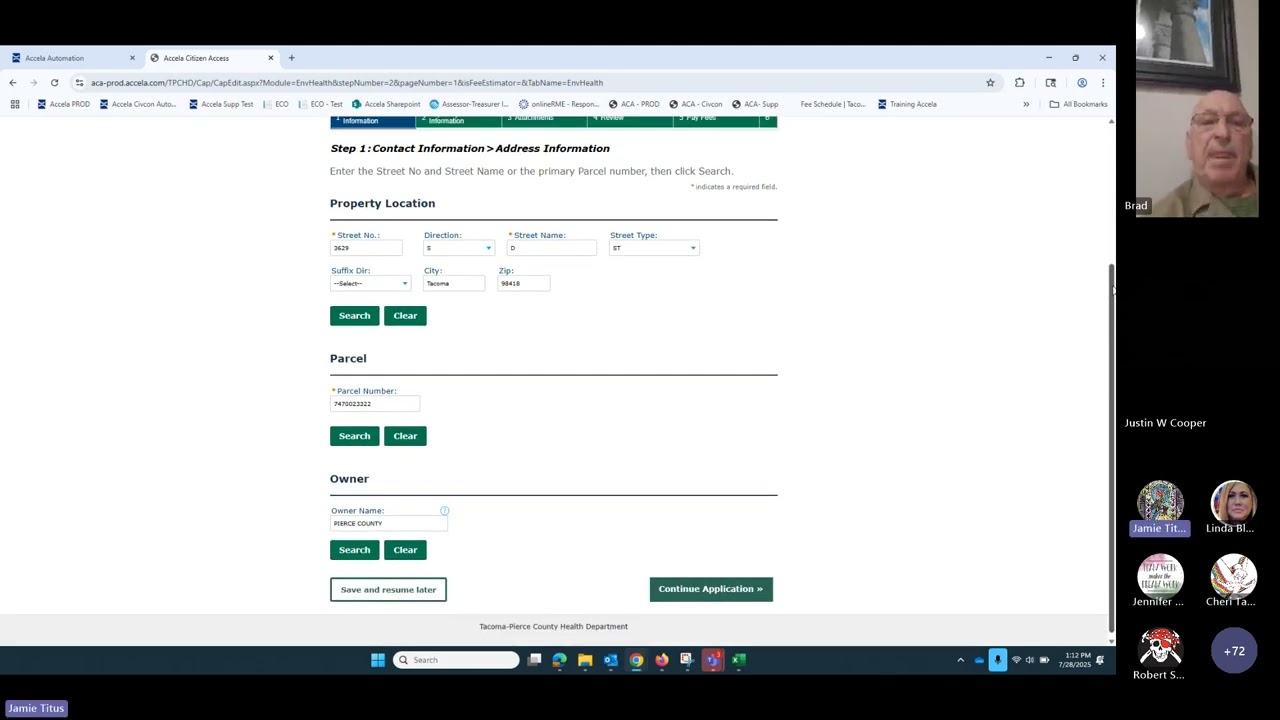Close the Accela Citizen Access tab
The height and width of the screenshot is (720, 1280).
point(270,58)
